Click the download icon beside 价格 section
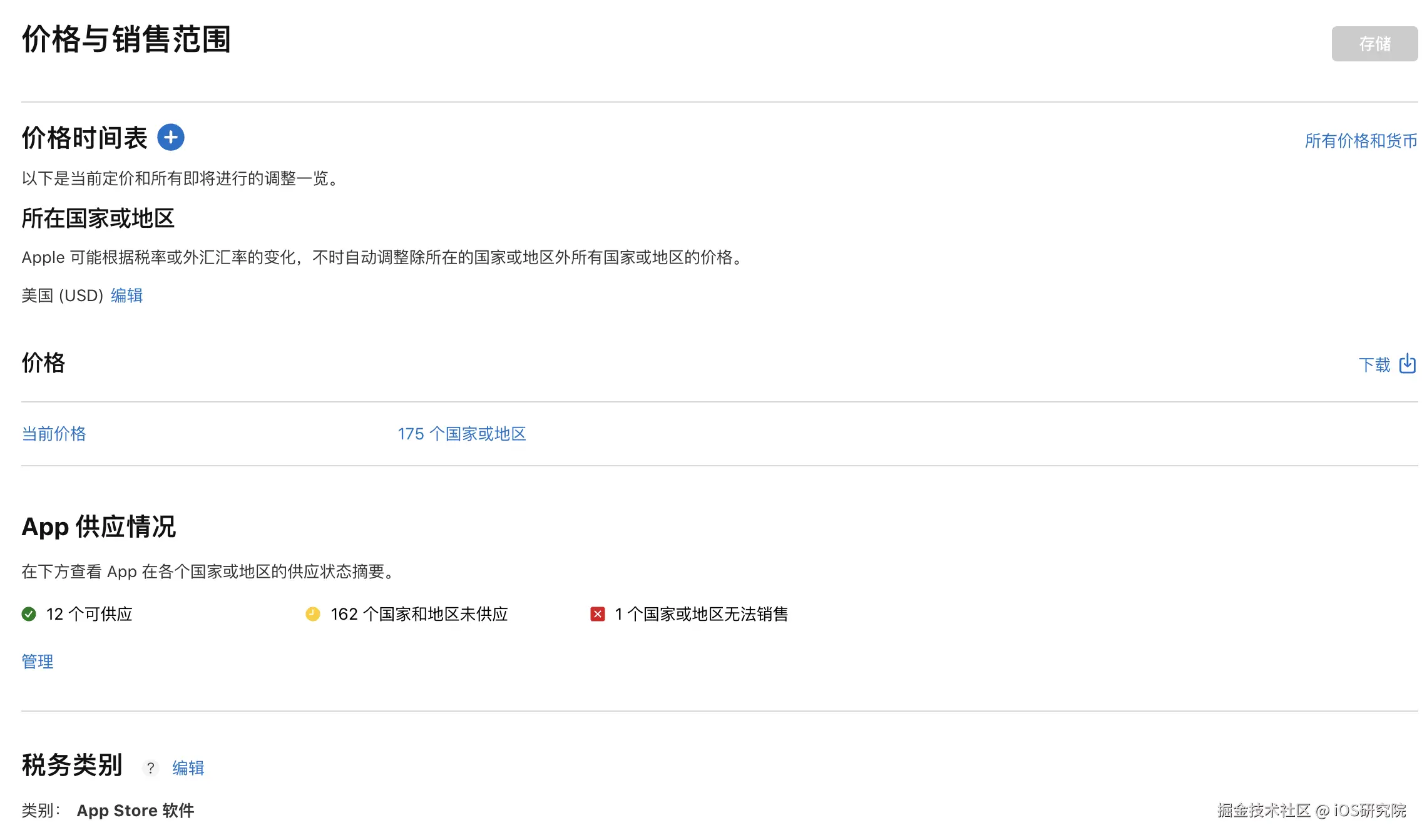Screen dimensions: 1427x840 pos(1408,364)
